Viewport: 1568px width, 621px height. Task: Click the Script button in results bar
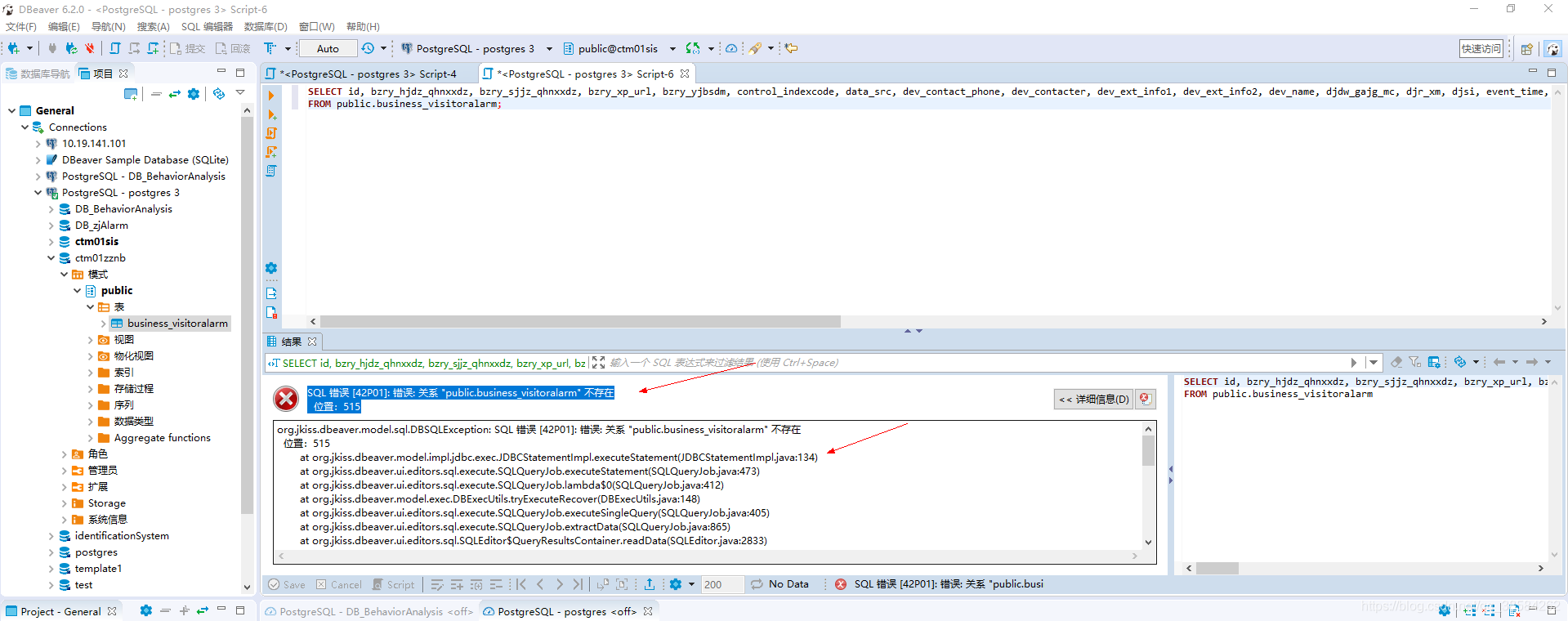[394, 584]
